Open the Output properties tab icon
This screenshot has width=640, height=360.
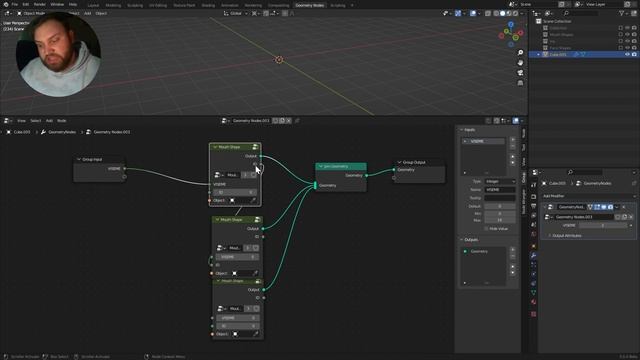(x=533, y=206)
